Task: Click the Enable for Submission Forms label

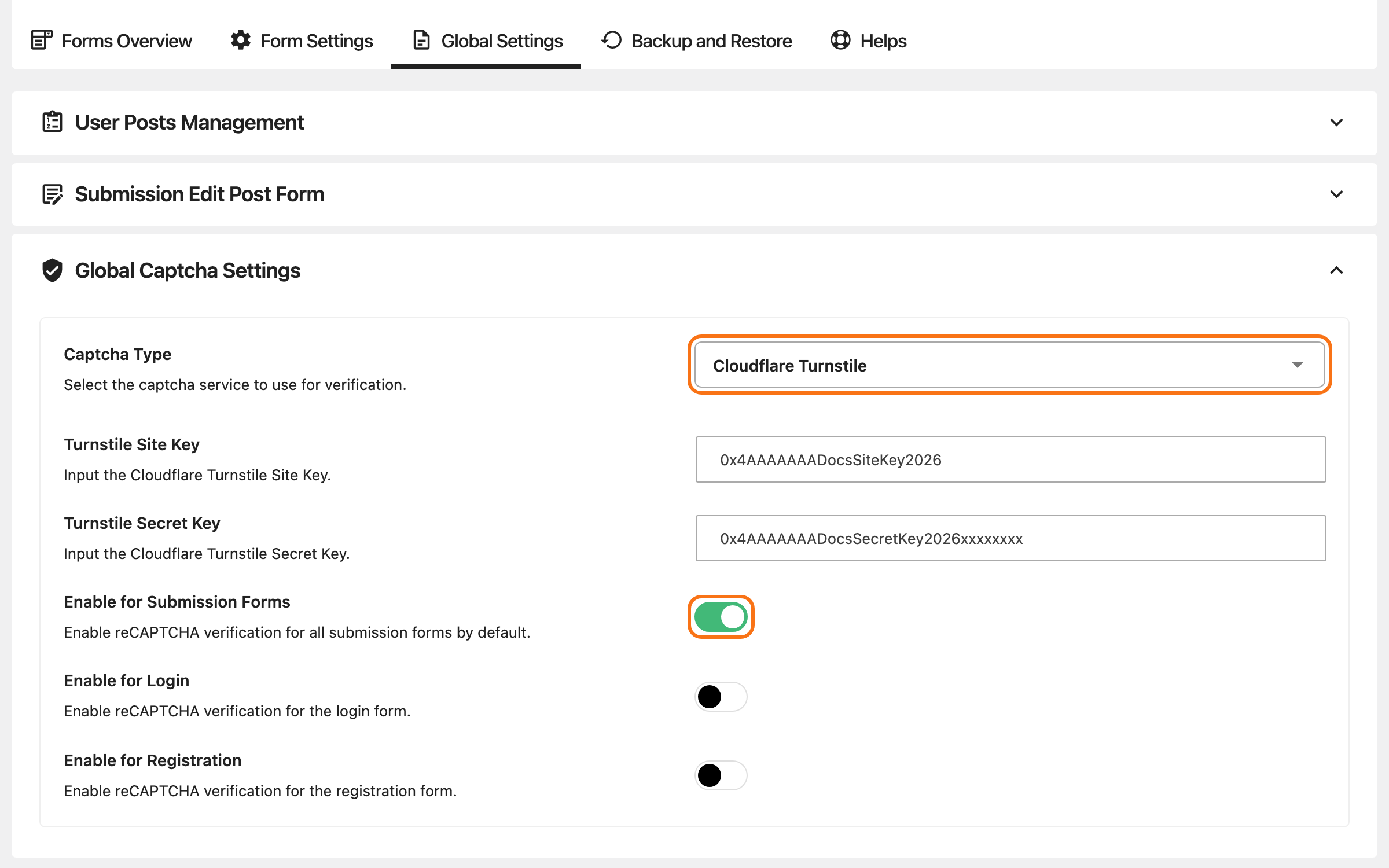Action: pos(177,602)
